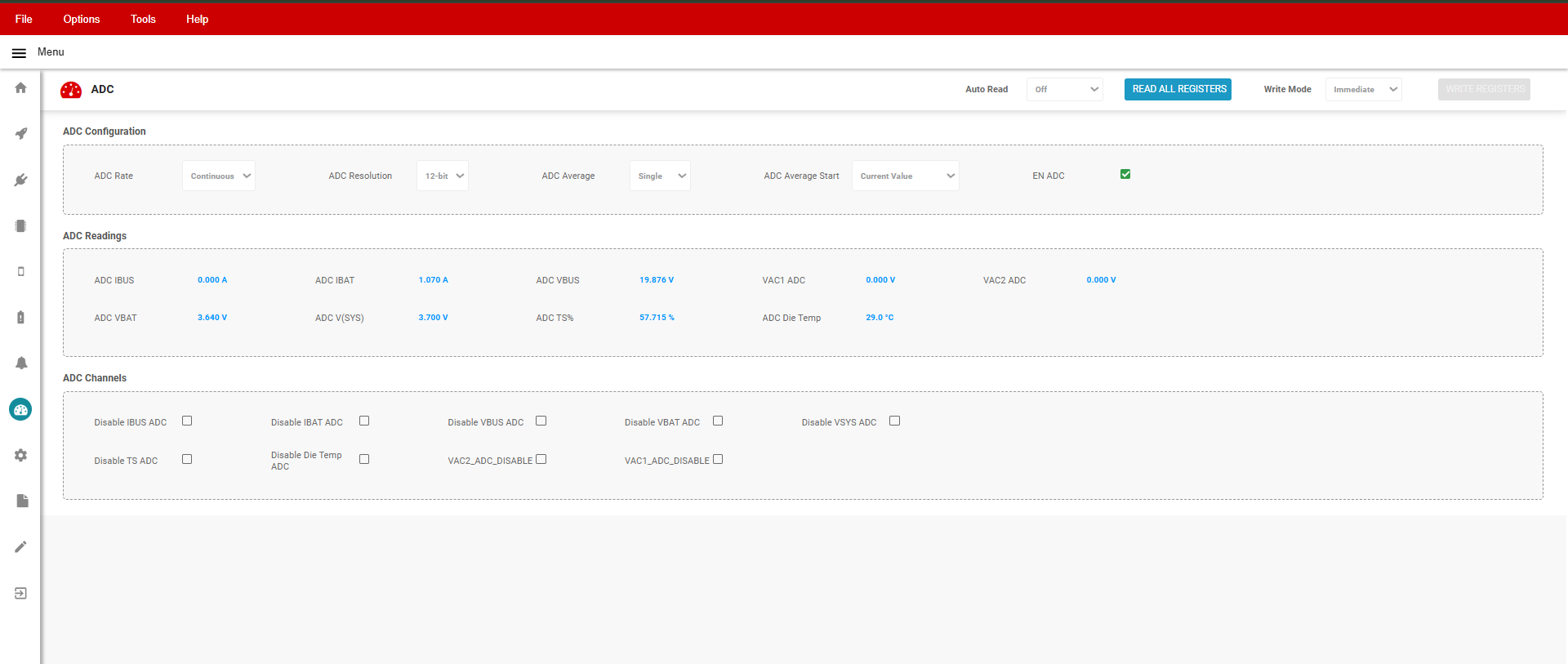Check Disable IBUS ADC
Screen dimensions: 1568x664
(x=187, y=421)
